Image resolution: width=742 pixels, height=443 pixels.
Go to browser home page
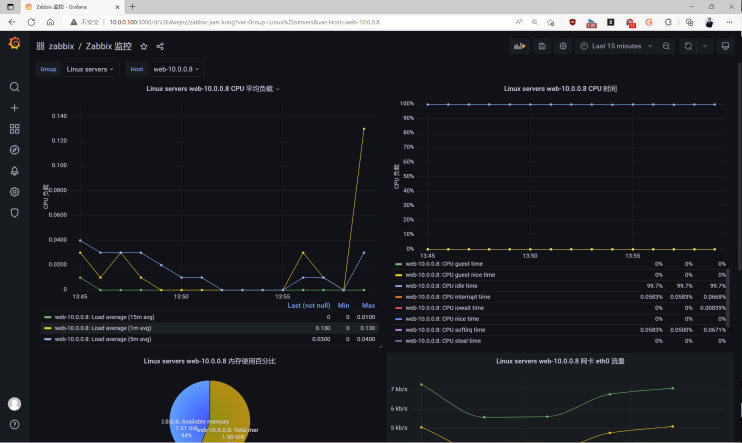click(50, 22)
